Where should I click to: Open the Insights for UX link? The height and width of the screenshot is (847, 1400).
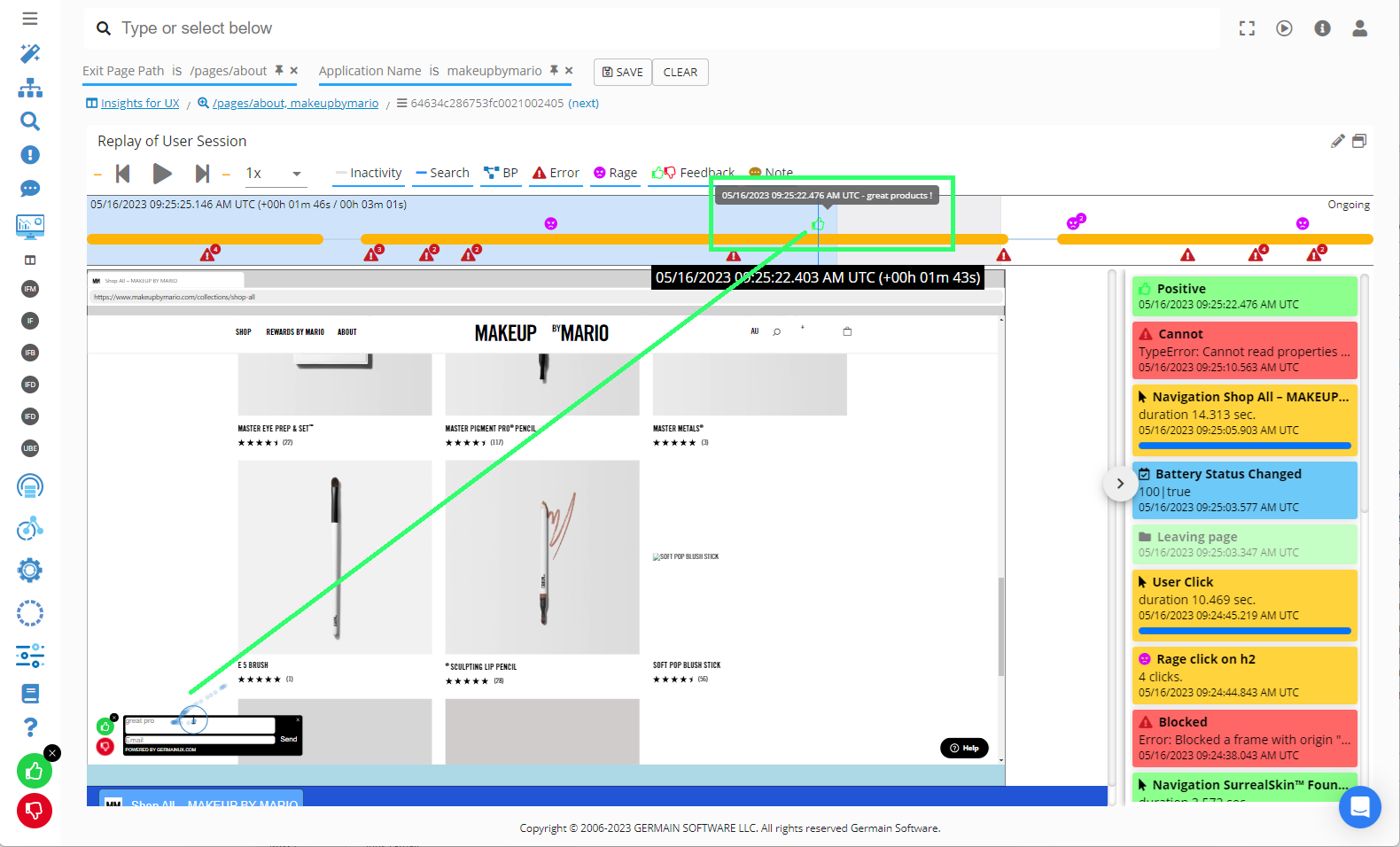[x=139, y=104]
